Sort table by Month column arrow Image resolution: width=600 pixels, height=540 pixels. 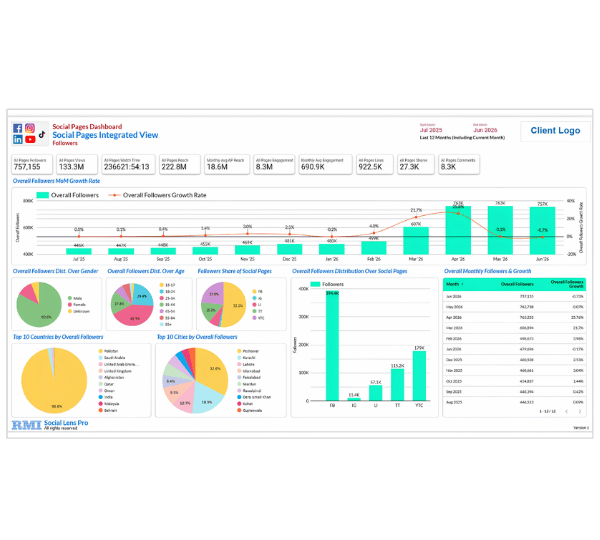[463, 284]
